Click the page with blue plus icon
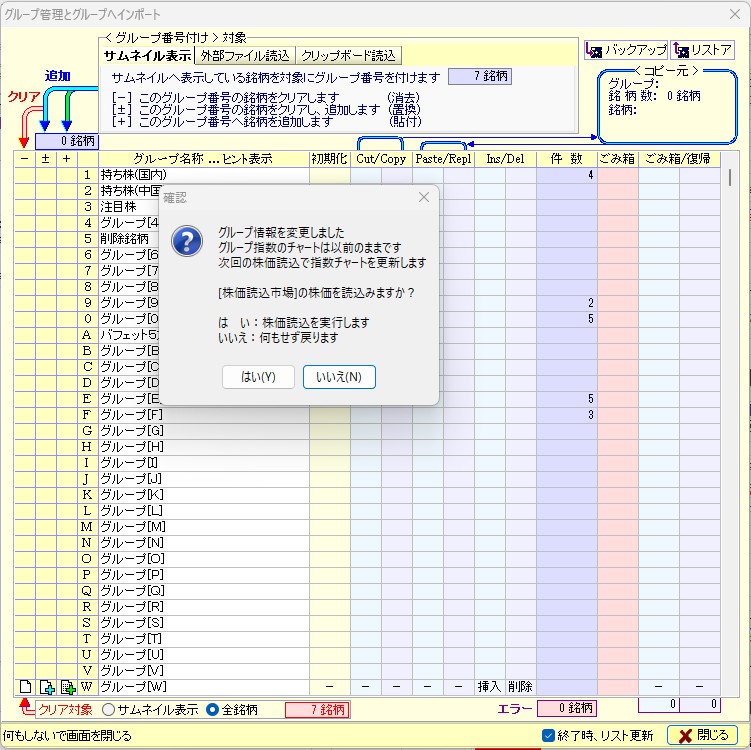 click(x=46, y=687)
